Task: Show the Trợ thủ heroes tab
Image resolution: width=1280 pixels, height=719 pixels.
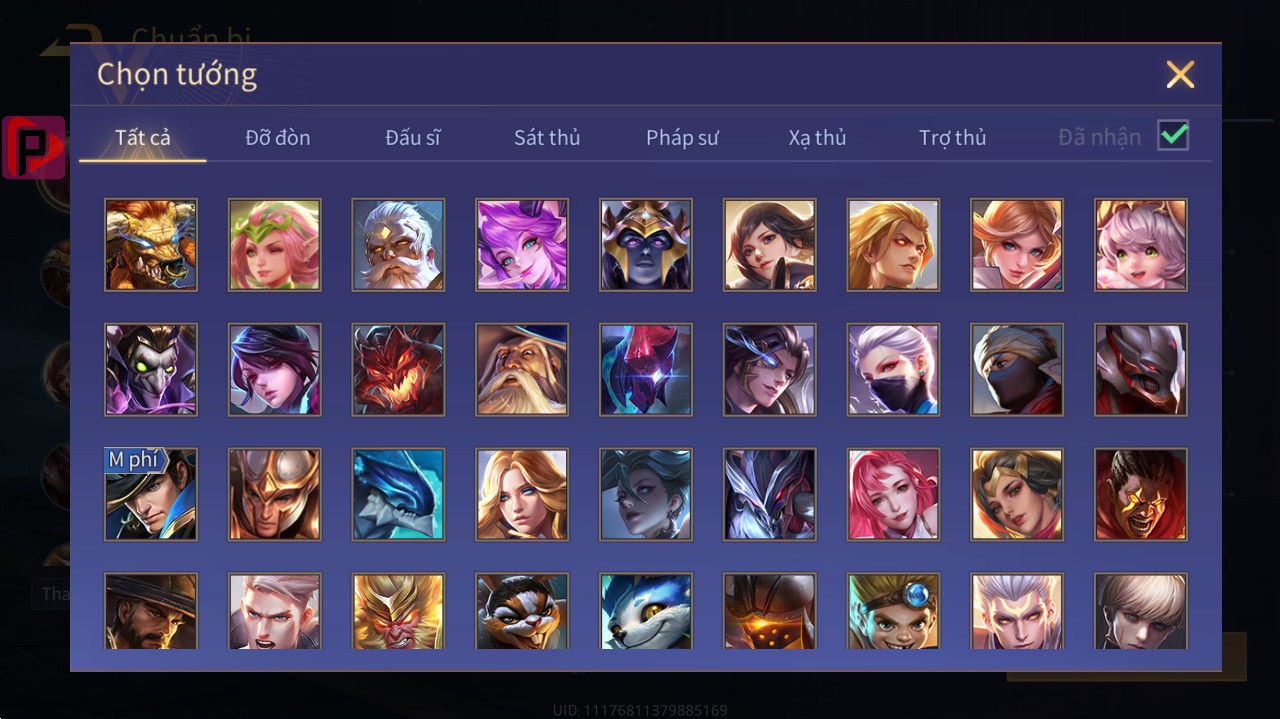Action: click(x=953, y=138)
